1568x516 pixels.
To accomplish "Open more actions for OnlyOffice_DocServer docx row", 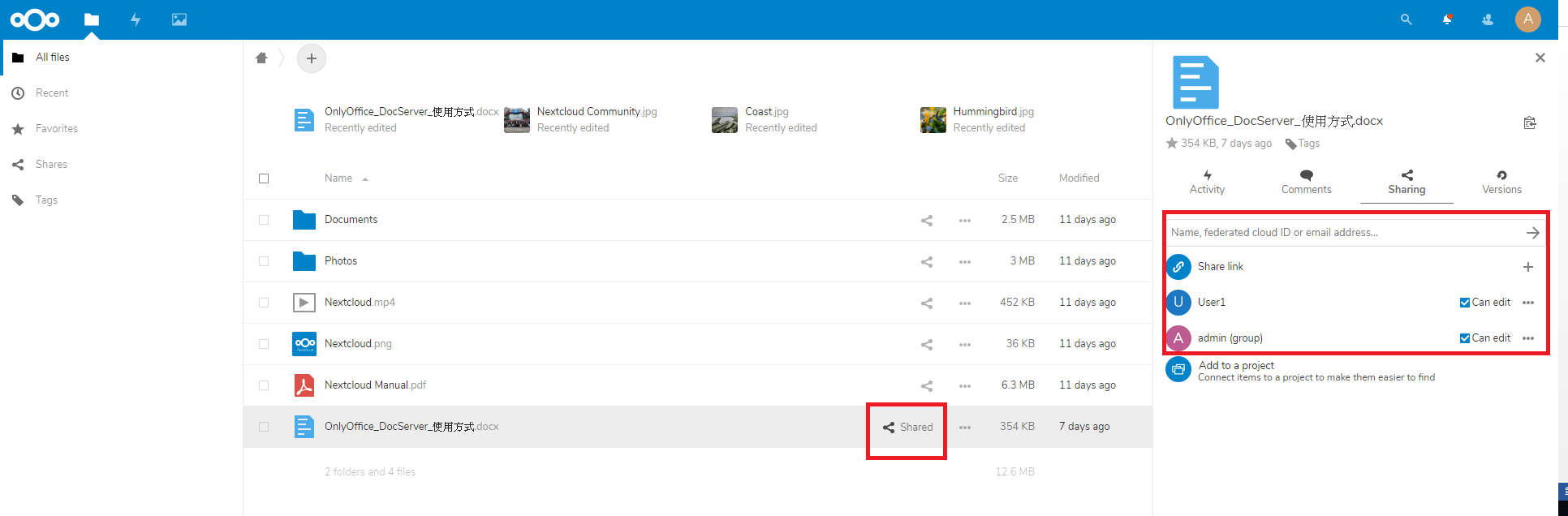I will [x=965, y=427].
